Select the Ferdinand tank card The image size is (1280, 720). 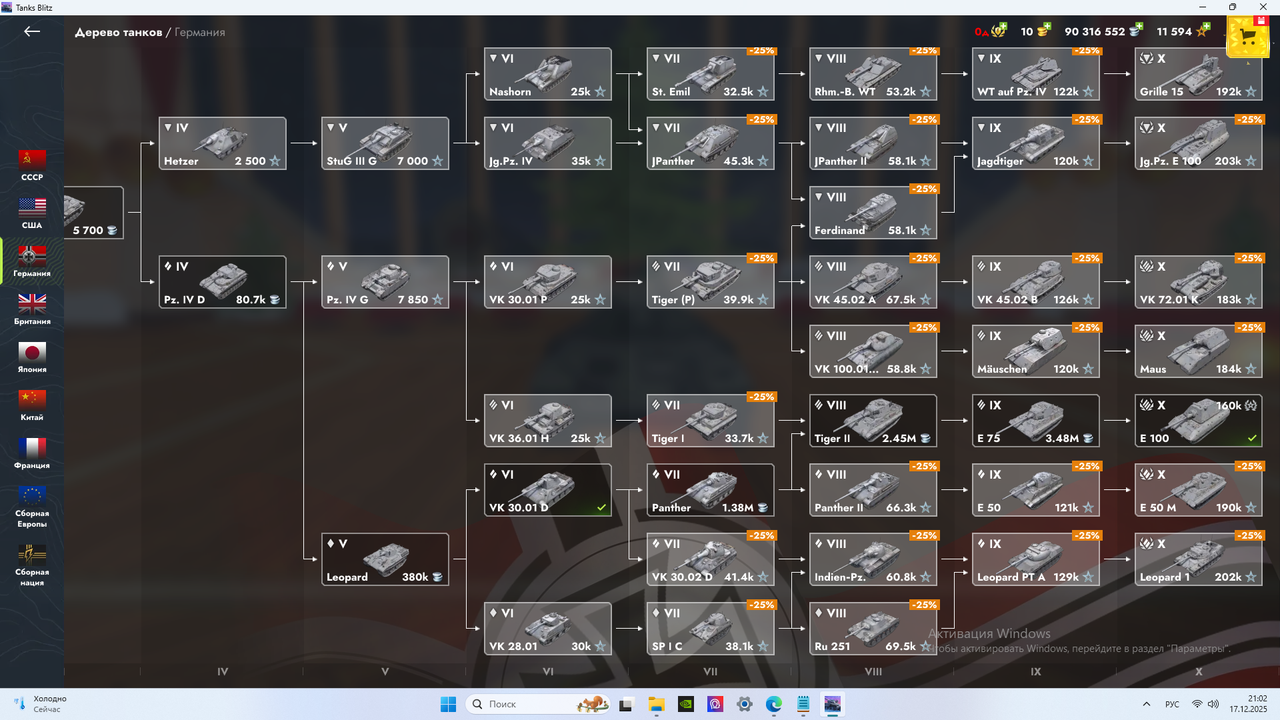pyautogui.click(x=873, y=213)
